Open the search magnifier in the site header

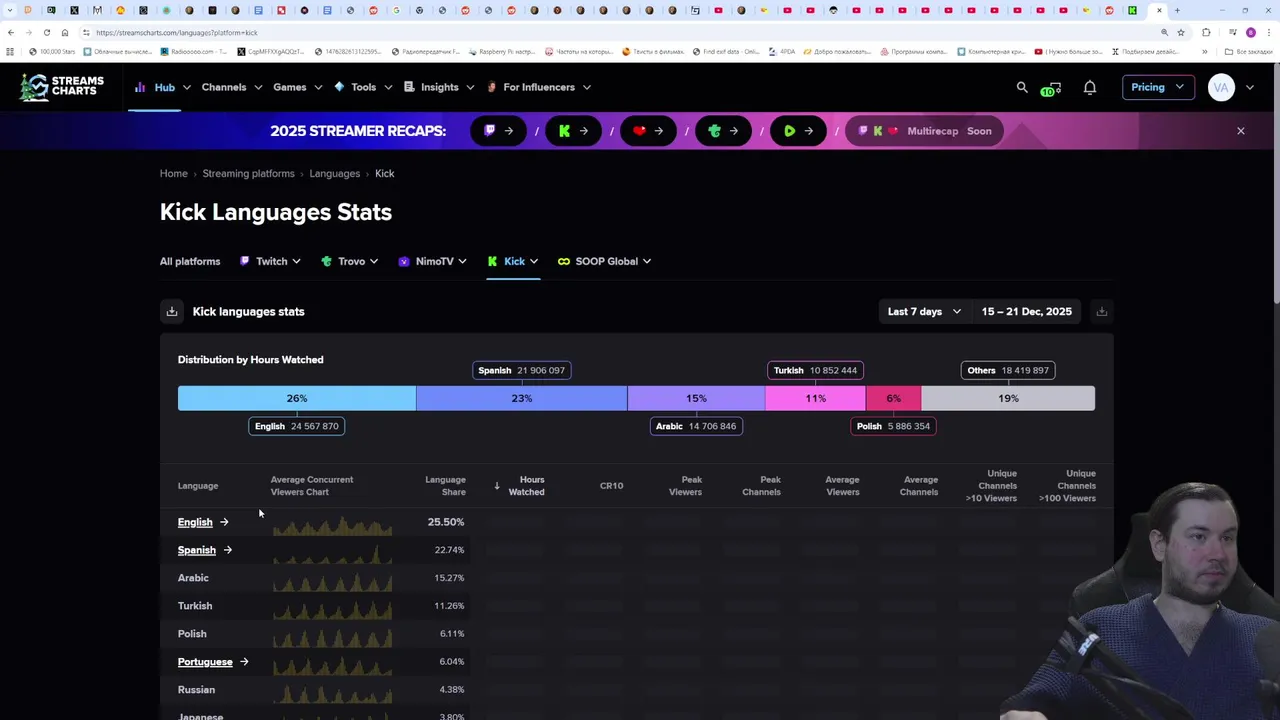coord(1022,87)
